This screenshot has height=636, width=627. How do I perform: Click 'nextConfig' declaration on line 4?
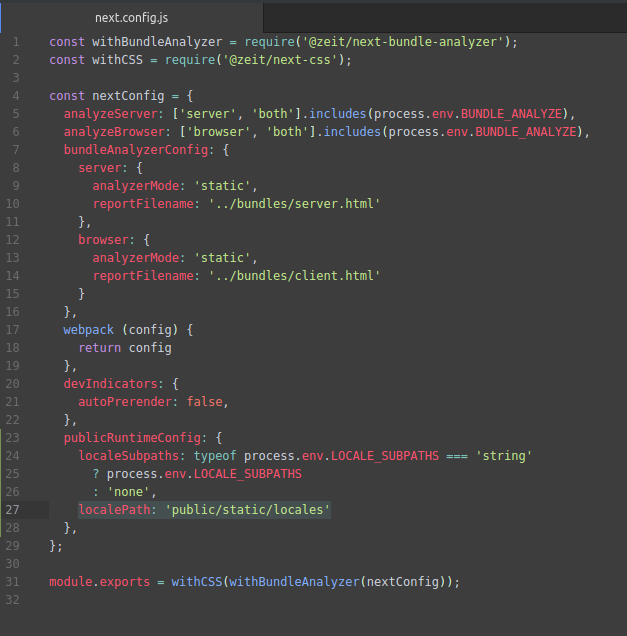[129, 96]
